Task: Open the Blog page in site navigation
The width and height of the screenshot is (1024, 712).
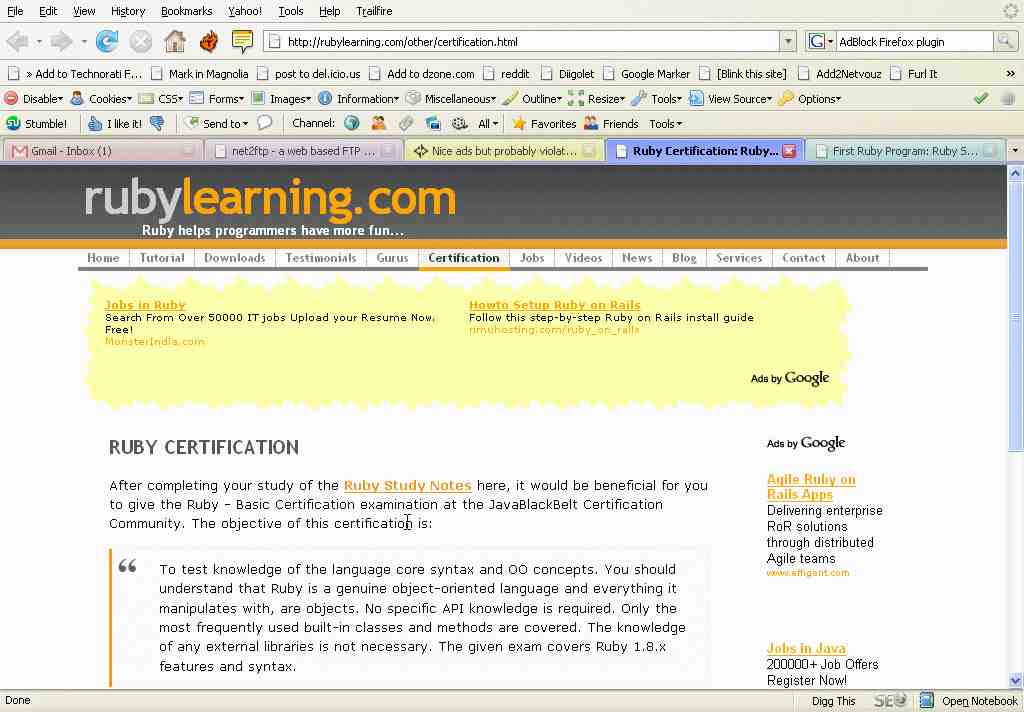Action: 684,258
